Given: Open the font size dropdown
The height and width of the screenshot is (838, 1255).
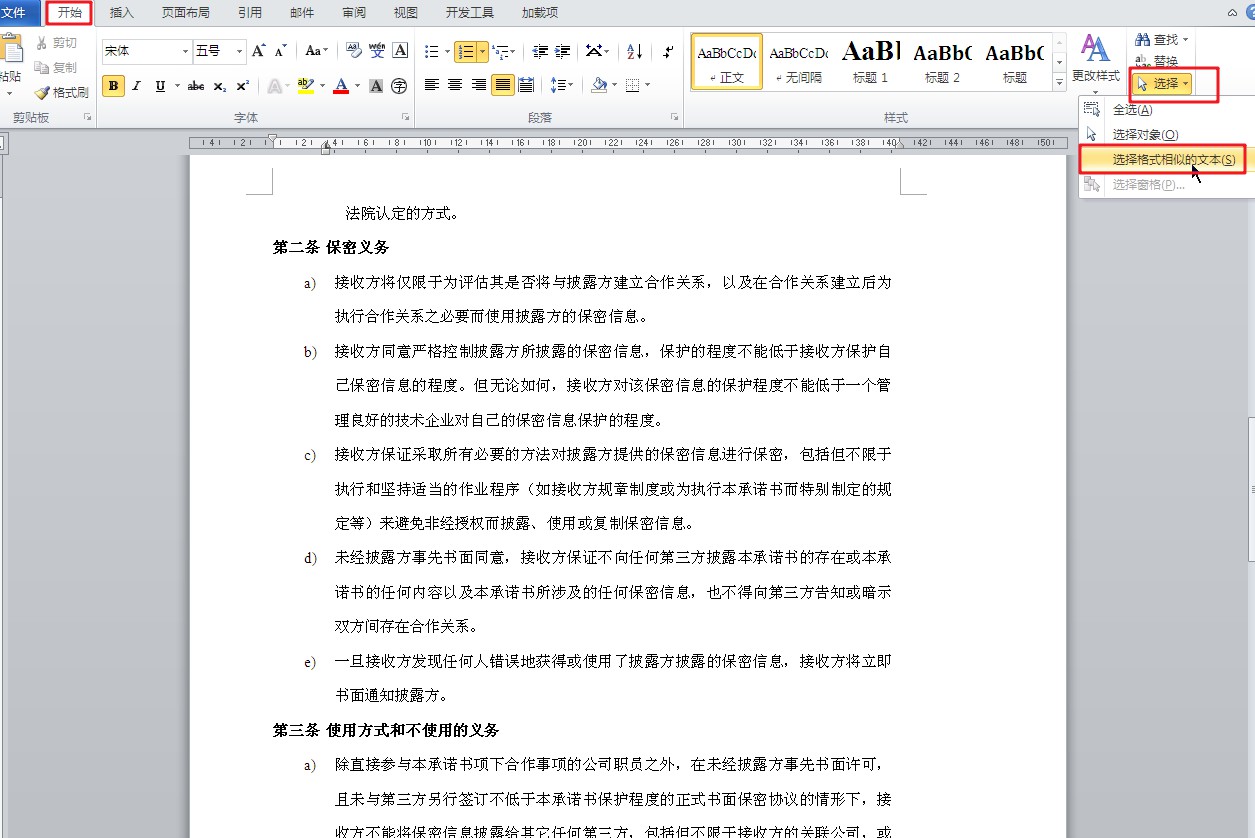Looking at the screenshot, I should click(x=239, y=50).
